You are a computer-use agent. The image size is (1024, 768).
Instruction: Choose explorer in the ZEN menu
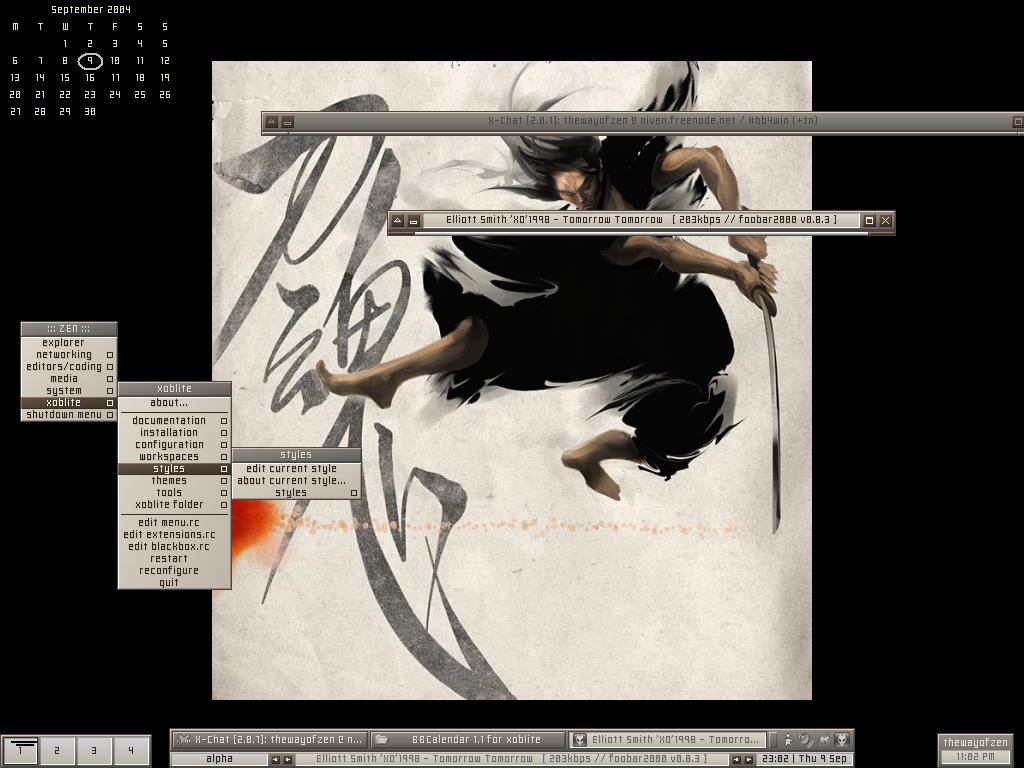[x=69, y=343]
